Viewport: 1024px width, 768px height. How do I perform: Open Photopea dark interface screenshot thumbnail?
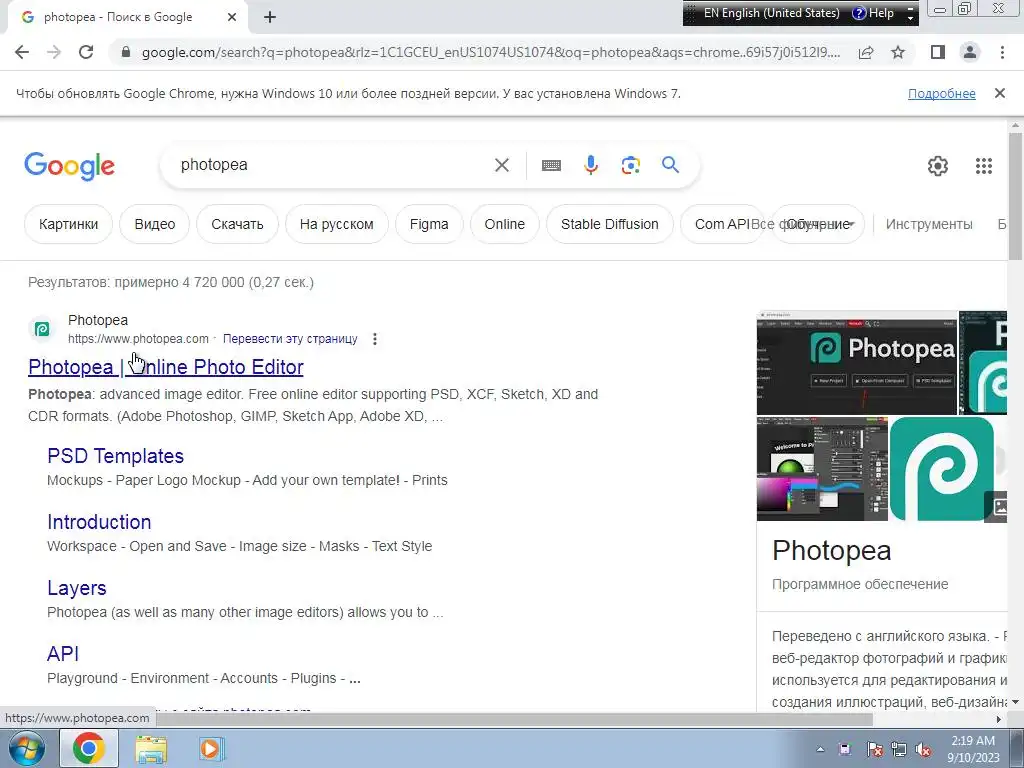(856, 363)
